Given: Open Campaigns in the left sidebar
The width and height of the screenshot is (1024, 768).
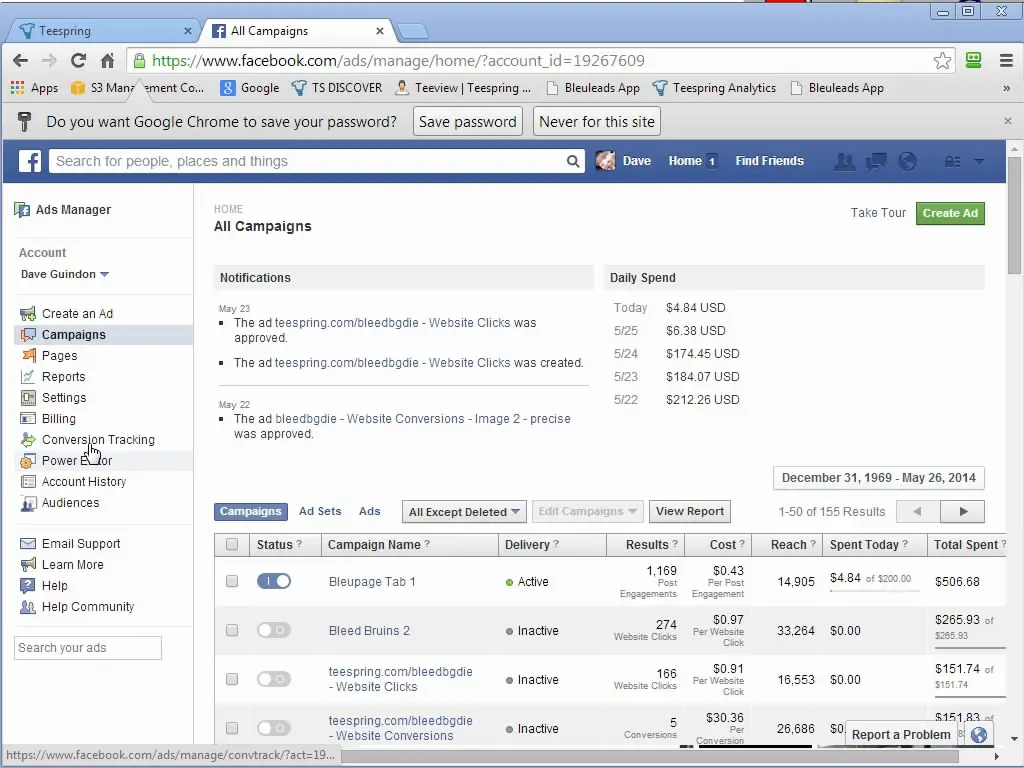Looking at the screenshot, I should 103,334.
